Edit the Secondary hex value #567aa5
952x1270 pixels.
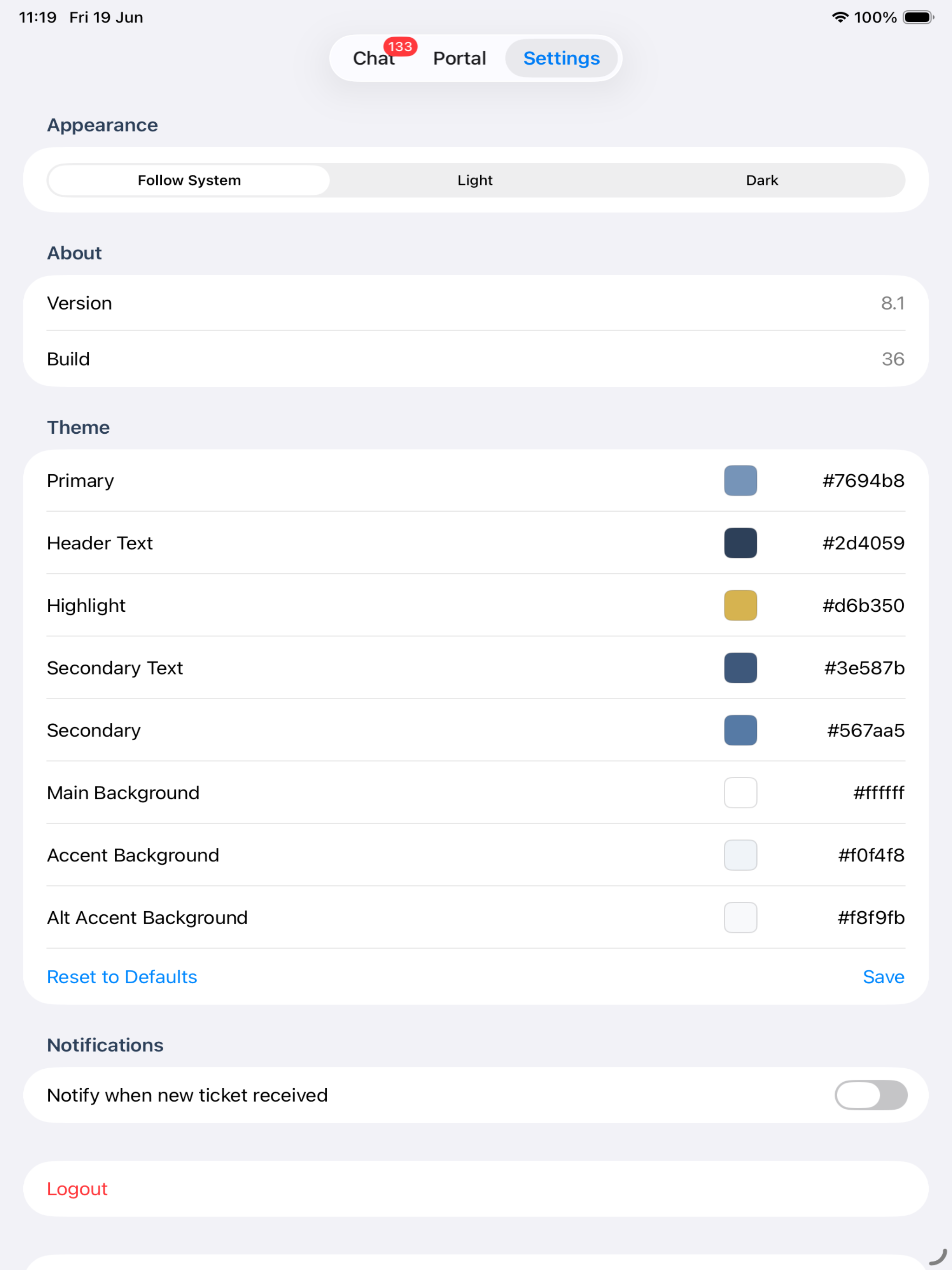pos(865,730)
